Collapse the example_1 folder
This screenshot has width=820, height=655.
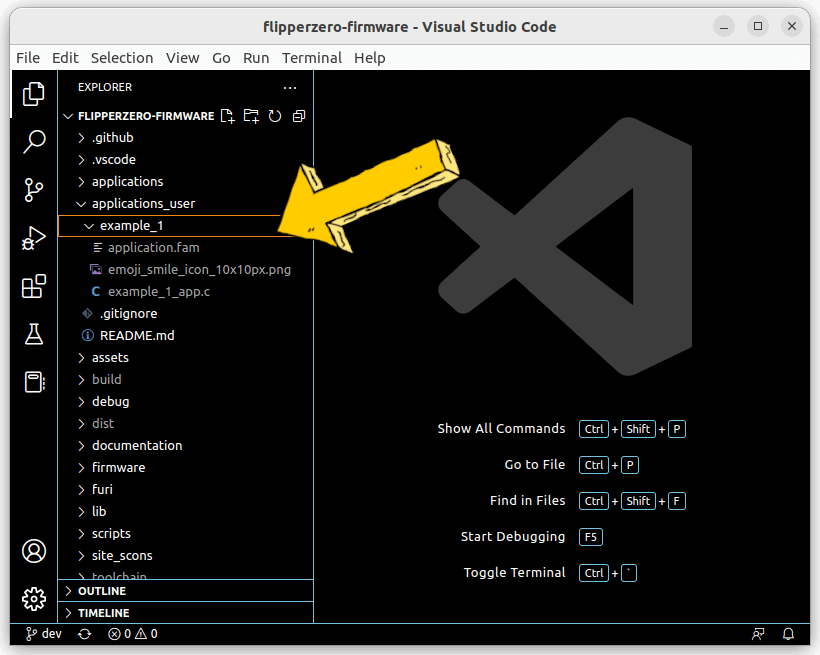131,226
